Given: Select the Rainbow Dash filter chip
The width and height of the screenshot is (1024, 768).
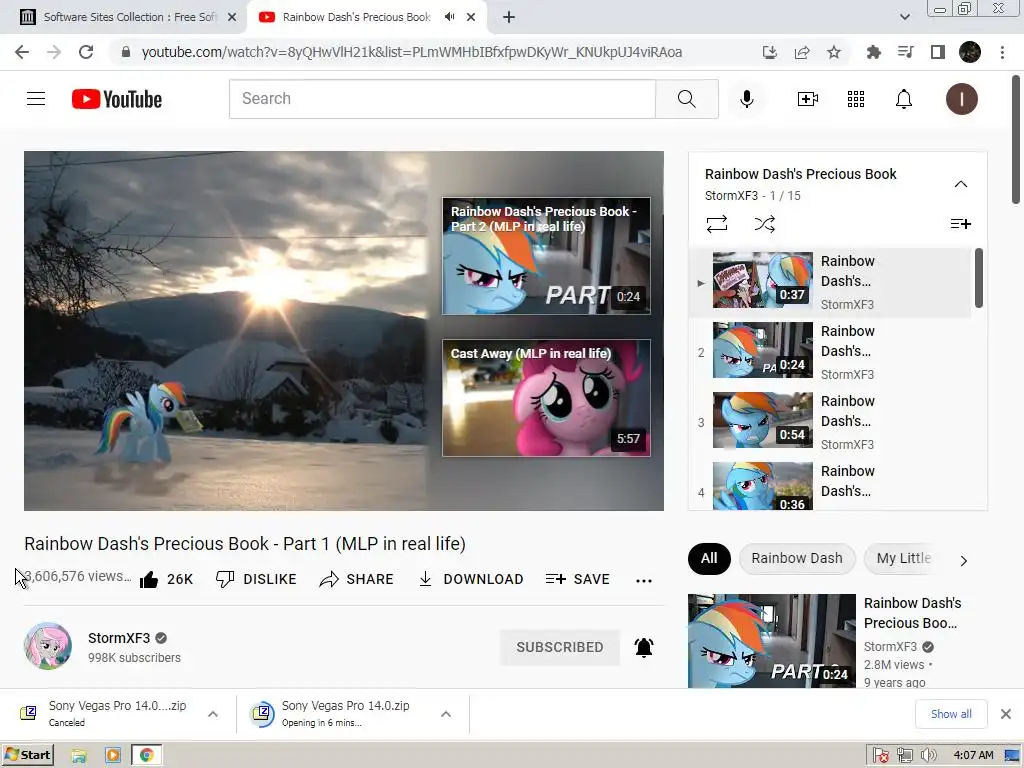Looking at the screenshot, I should tap(797, 558).
